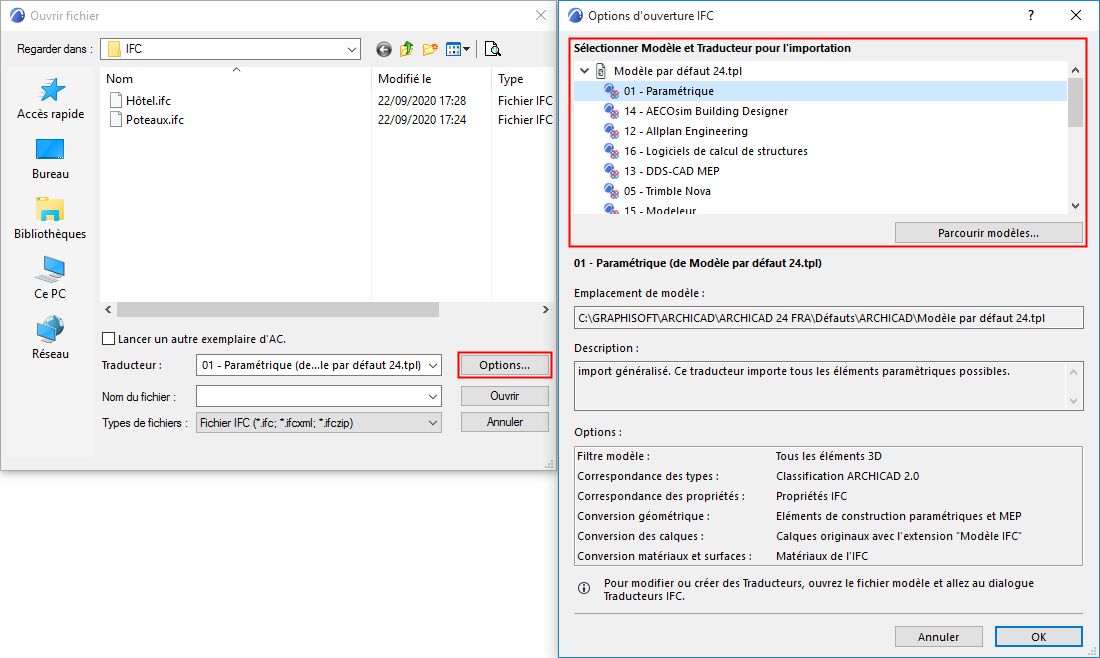Open the view menu icon
This screenshot has height=658, width=1100.
(458, 49)
